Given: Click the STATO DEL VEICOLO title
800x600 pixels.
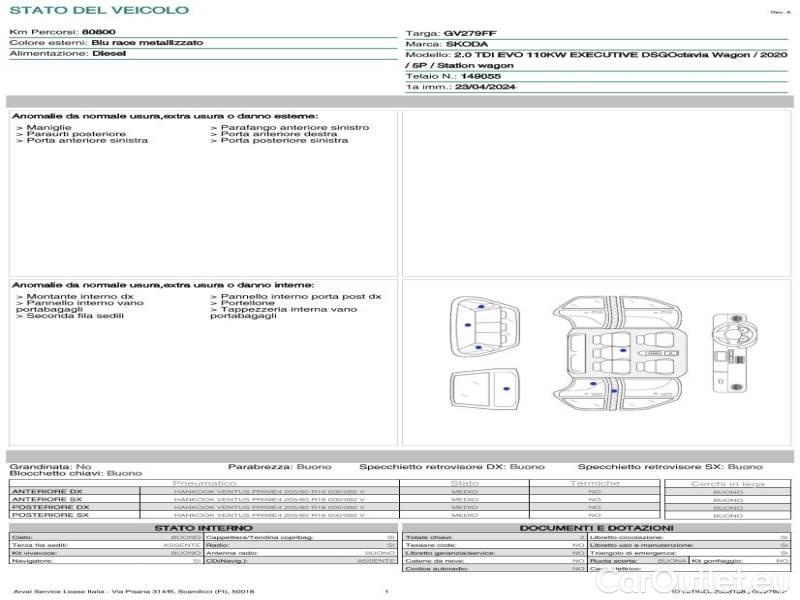Looking at the screenshot, I should (99, 10).
